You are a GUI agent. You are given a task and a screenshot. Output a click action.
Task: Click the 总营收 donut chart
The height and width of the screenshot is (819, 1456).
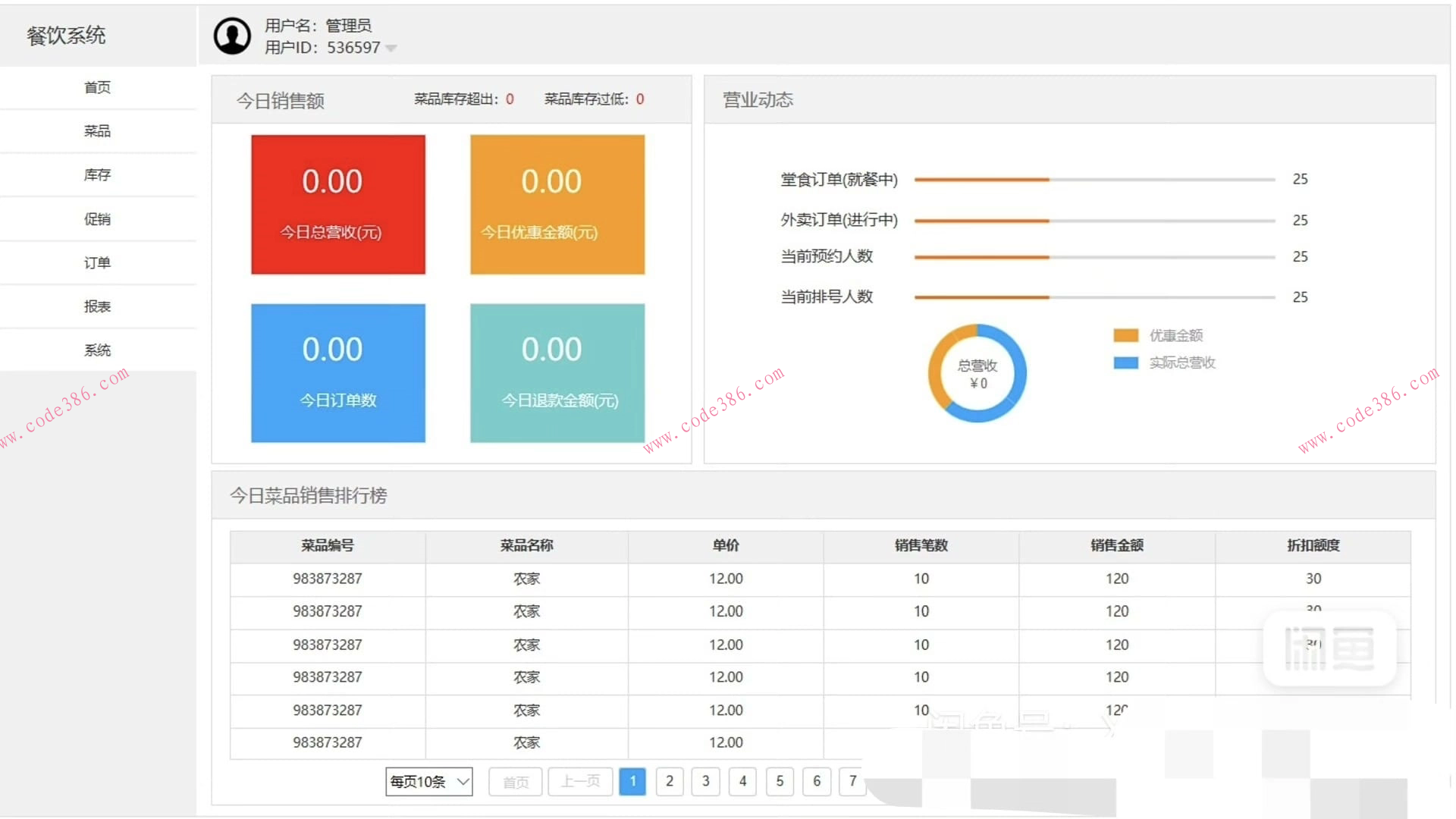(977, 373)
